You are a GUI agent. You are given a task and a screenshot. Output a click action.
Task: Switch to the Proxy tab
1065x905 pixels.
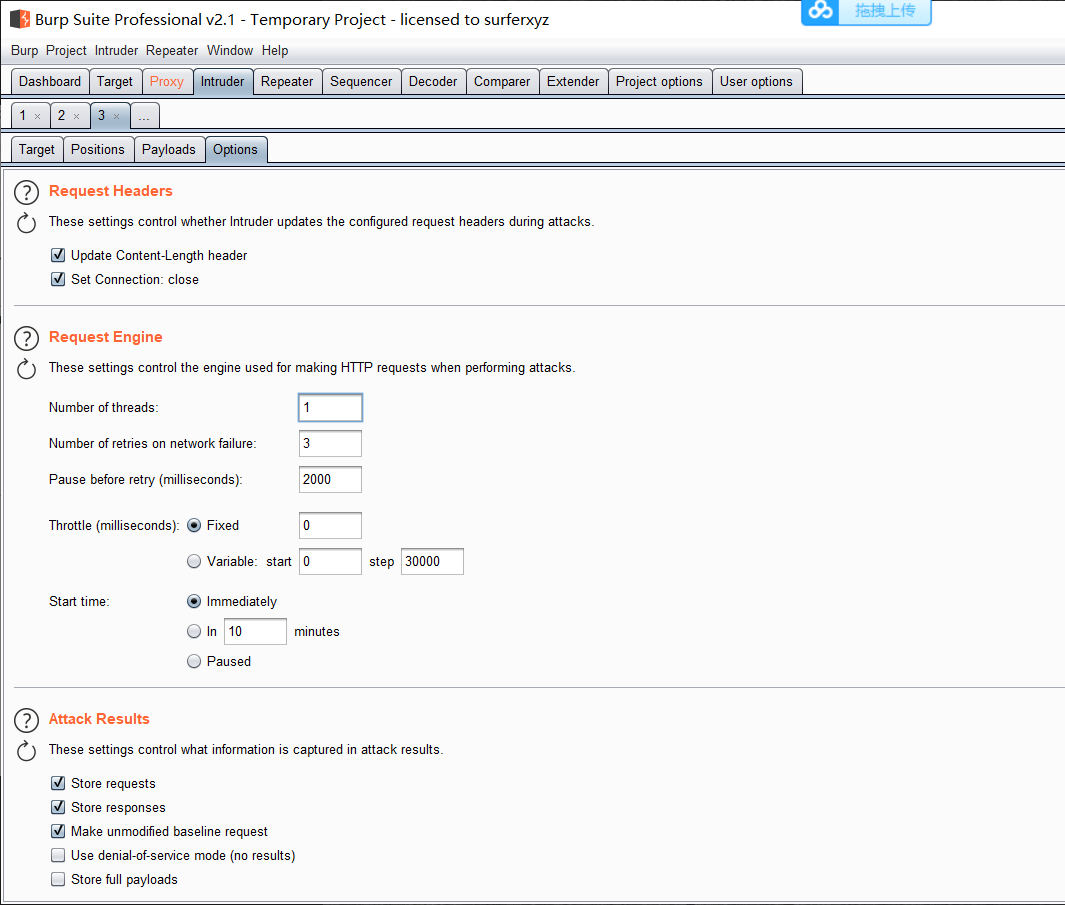coord(167,82)
